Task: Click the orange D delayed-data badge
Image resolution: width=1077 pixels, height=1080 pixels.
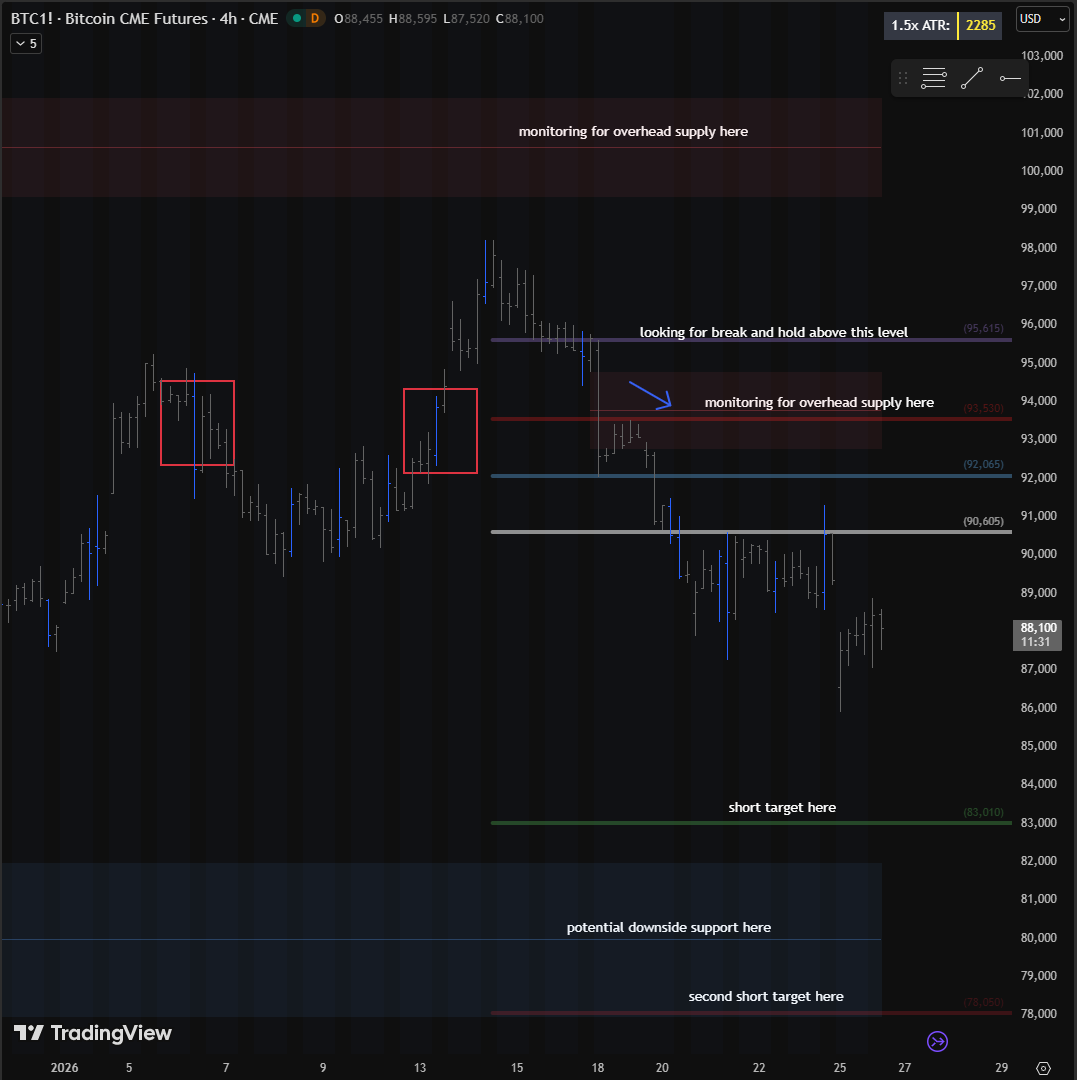Action: tap(315, 19)
